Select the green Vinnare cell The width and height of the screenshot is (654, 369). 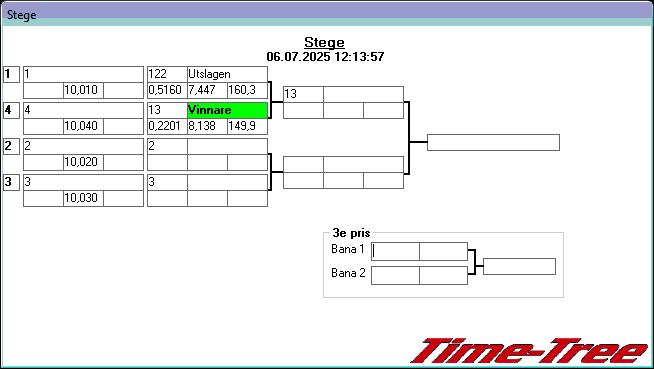click(x=227, y=110)
